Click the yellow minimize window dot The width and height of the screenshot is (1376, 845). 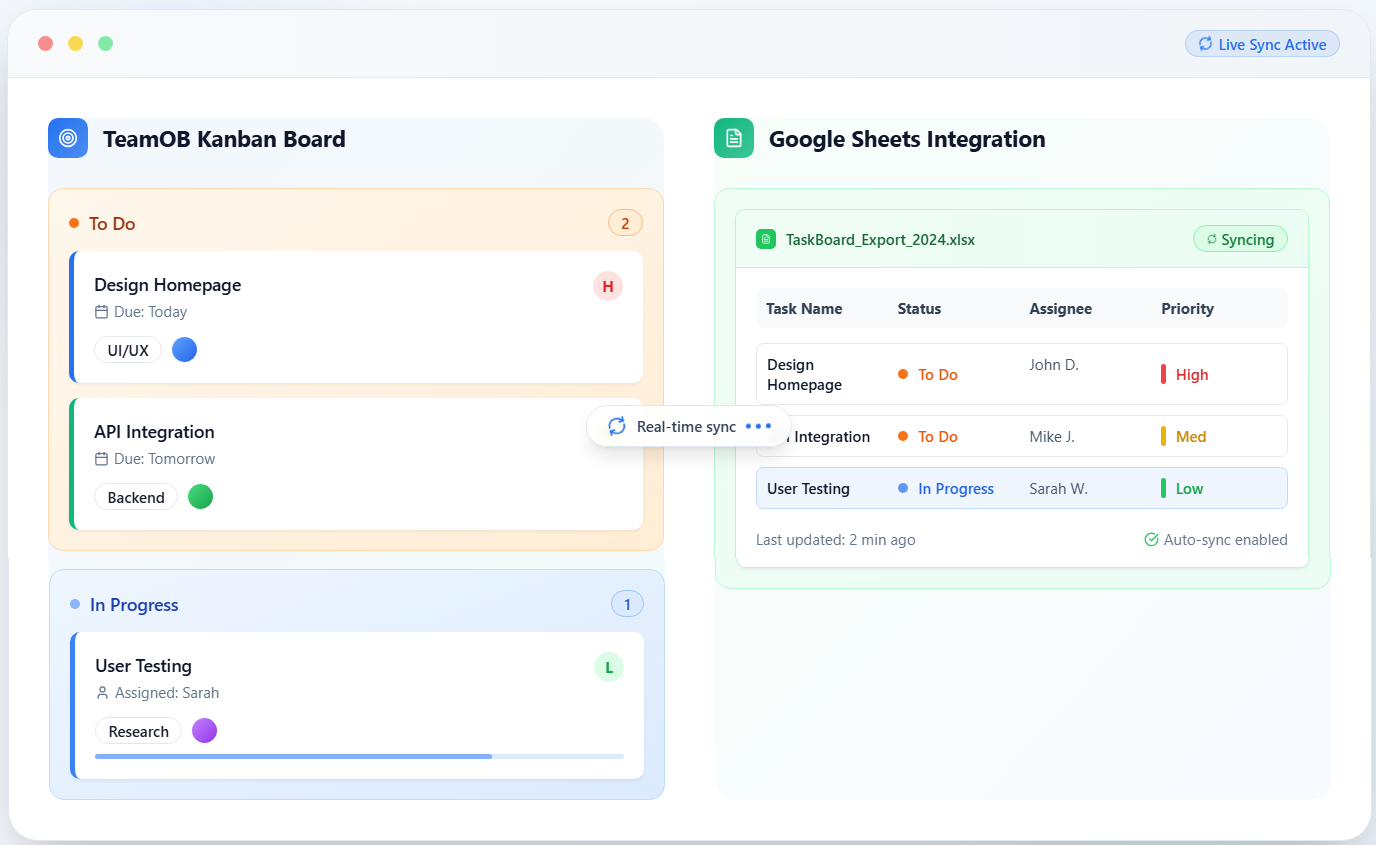(x=75, y=43)
